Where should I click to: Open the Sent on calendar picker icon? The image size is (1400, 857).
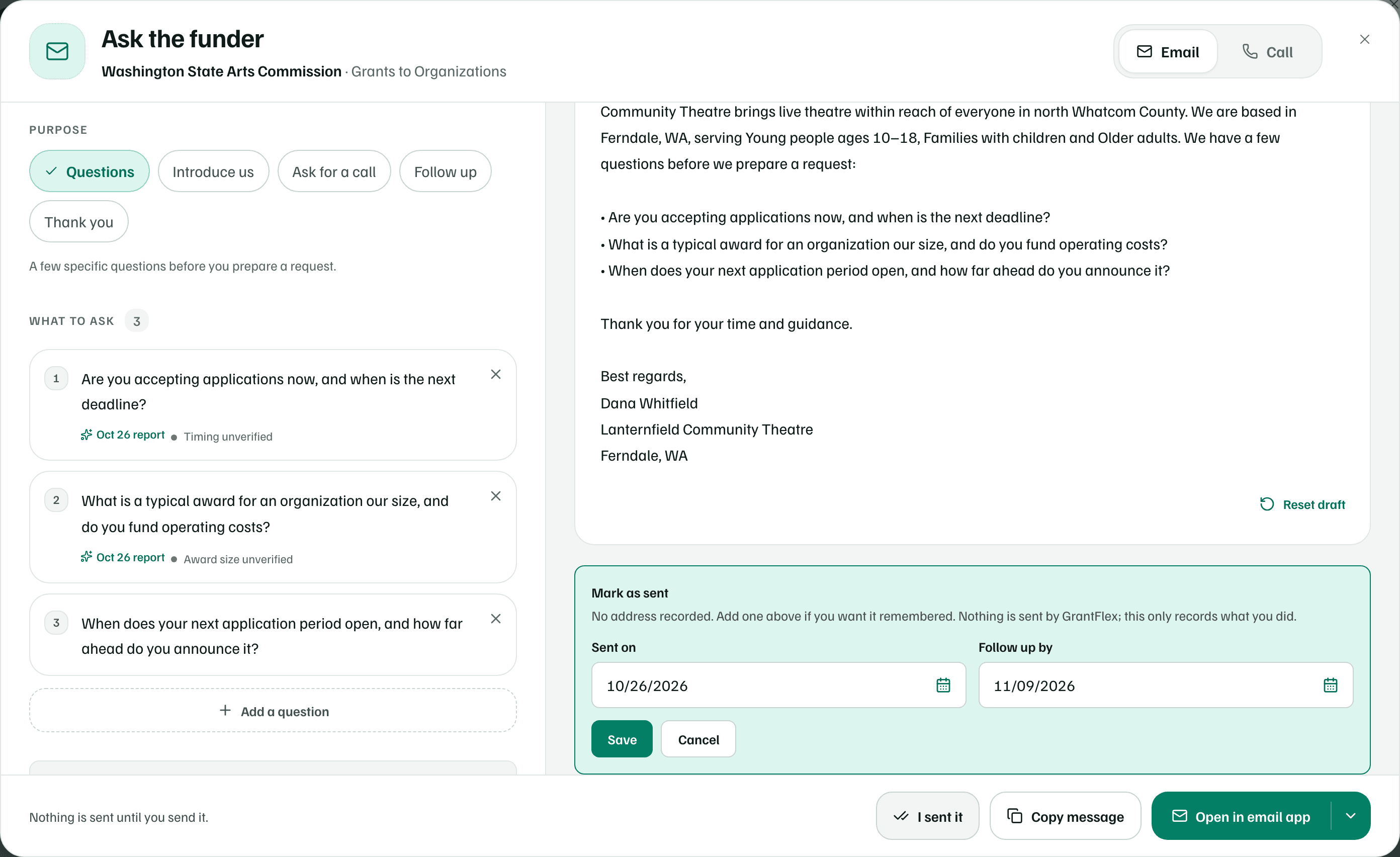tap(943, 685)
